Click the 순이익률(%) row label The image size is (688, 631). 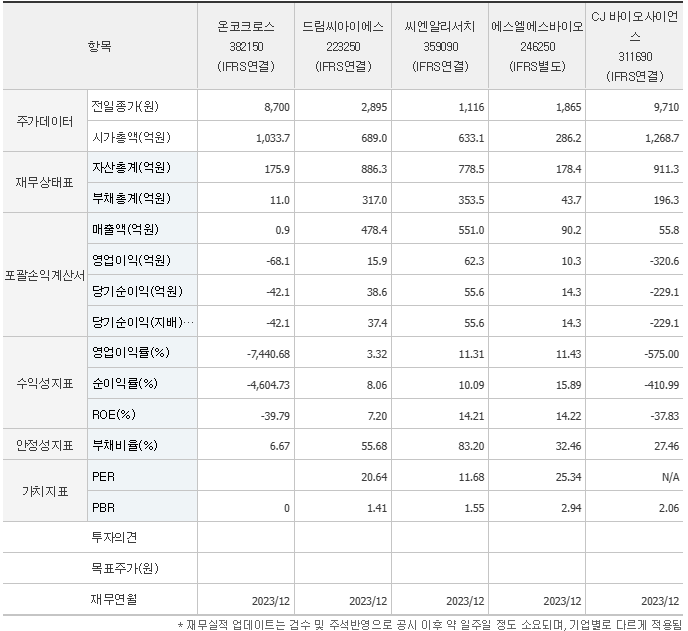click(125, 384)
